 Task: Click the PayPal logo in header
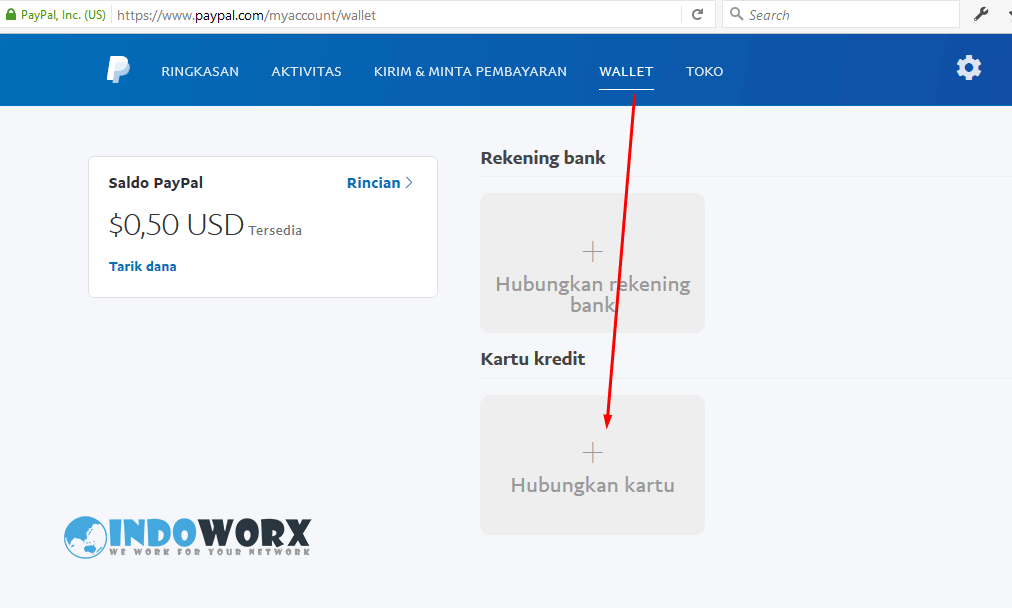click(118, 69)
